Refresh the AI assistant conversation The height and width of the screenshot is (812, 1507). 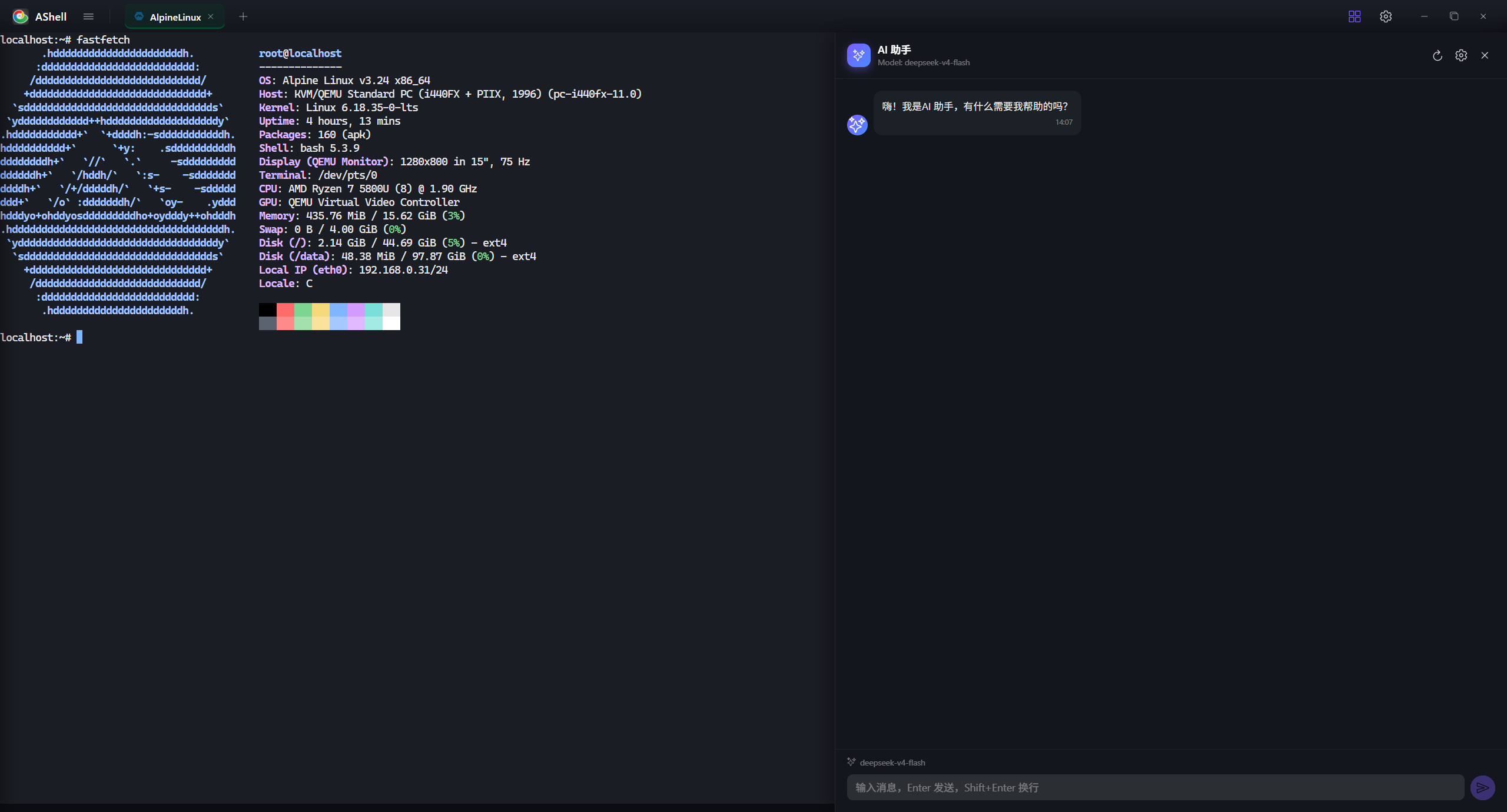(x=1438, y=55)
